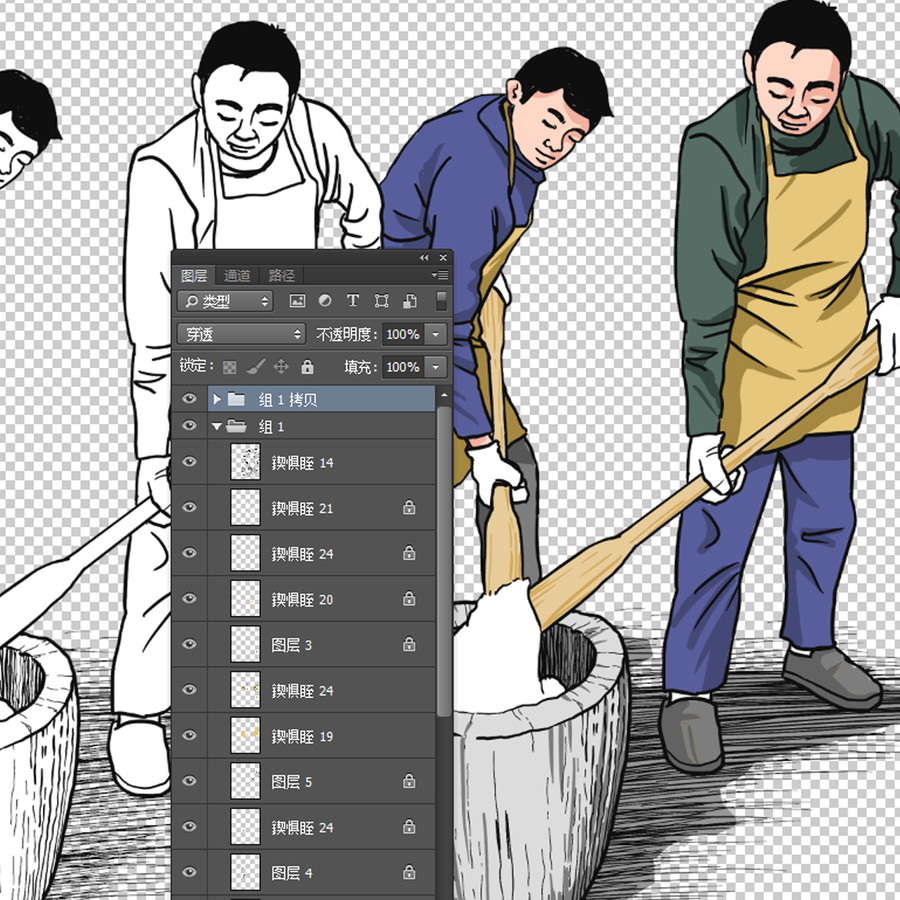The image size is (900, 900).
Task: Click lock icon on 图层 4
Action: pyautogui.click(x=409, y=872)
